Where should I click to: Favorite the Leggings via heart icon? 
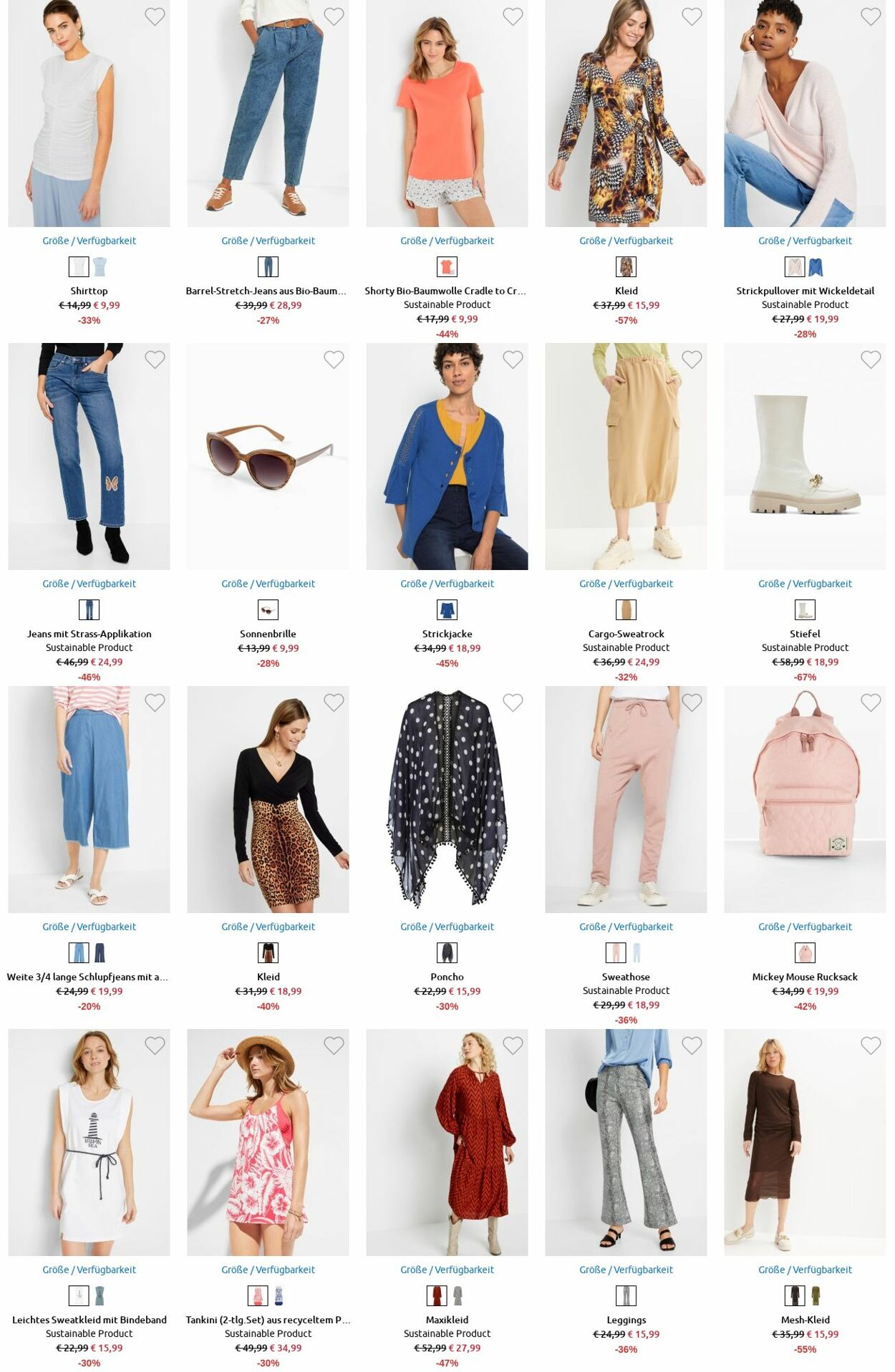[692, 1045]
